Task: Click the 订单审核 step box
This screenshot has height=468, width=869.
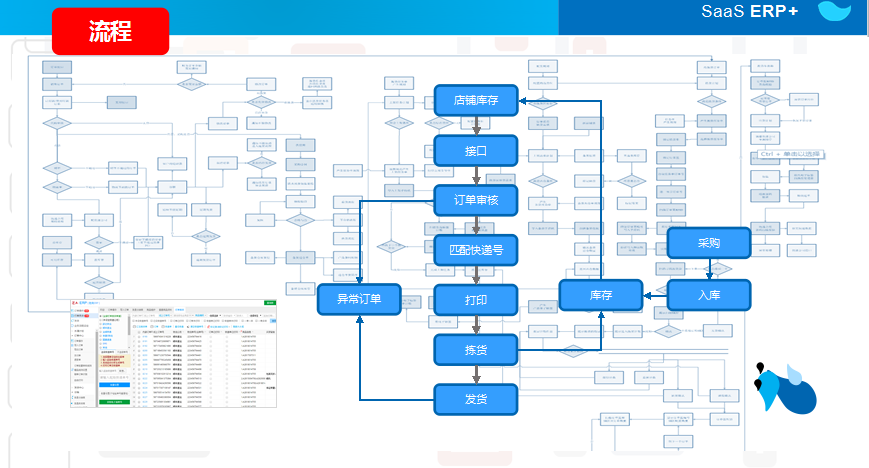Action: click(475, 200)
